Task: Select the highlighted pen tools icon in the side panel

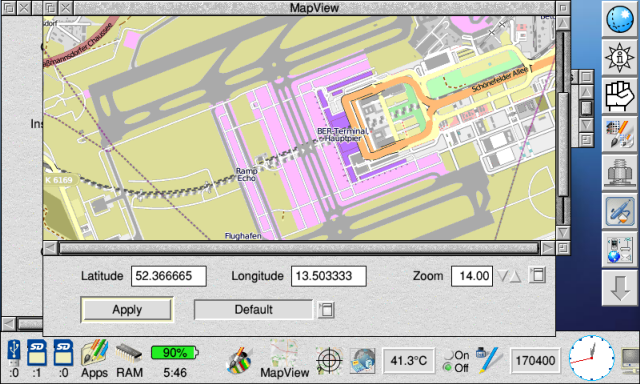Action: coord(620,211)
